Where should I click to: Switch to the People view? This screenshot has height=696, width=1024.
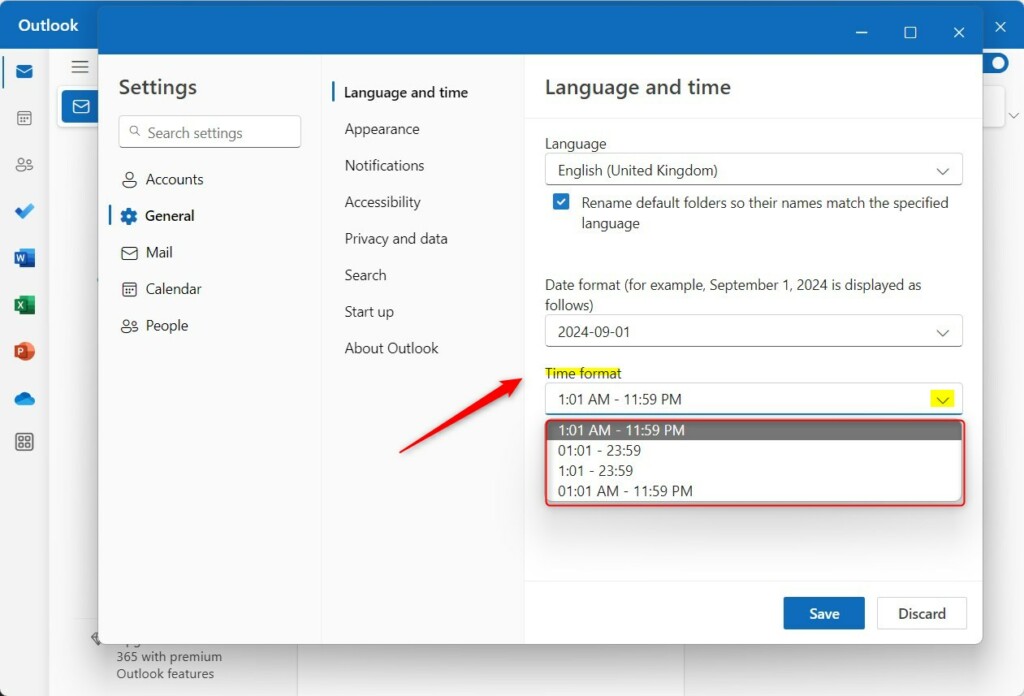[x=23, y=164]
